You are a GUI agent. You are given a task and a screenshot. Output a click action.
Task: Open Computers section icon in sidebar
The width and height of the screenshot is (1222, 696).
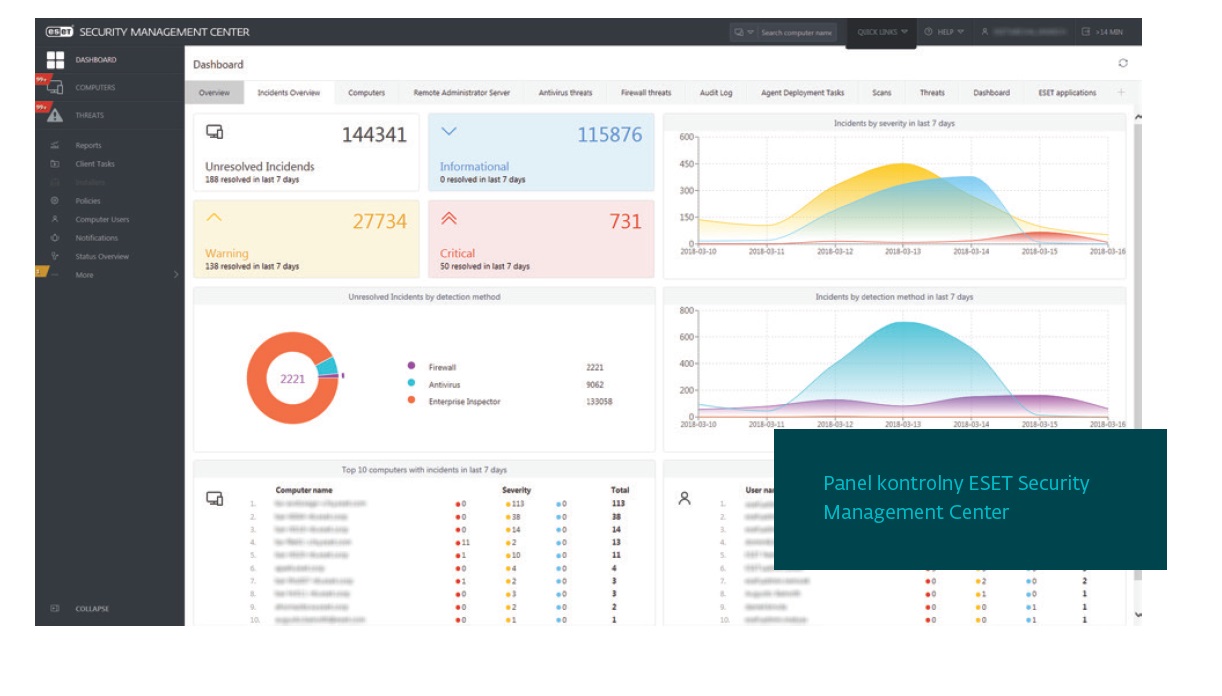pyautogui.click(x=56, y=88)
